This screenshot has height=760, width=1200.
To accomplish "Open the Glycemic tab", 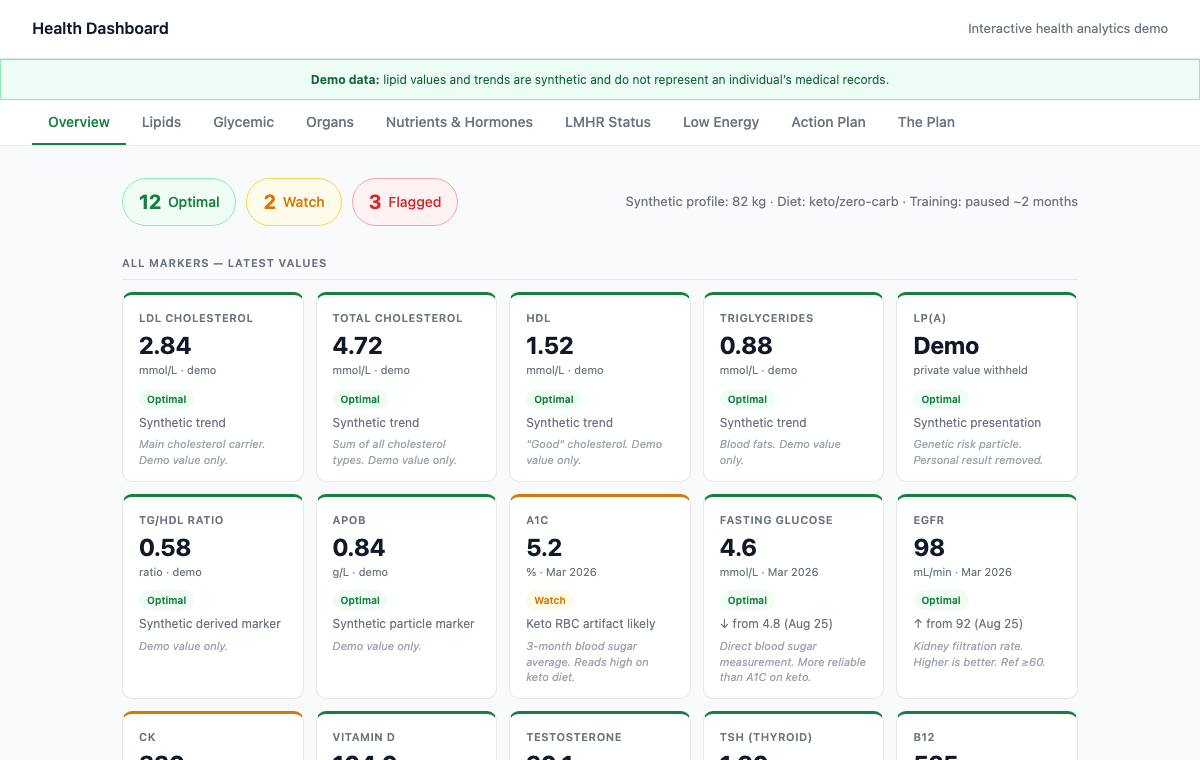I will pos(243,122).
